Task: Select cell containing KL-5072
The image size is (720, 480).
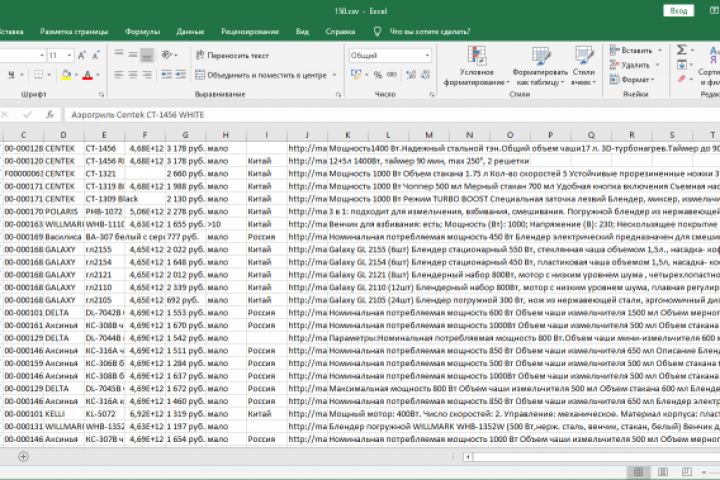Action: 104,413
